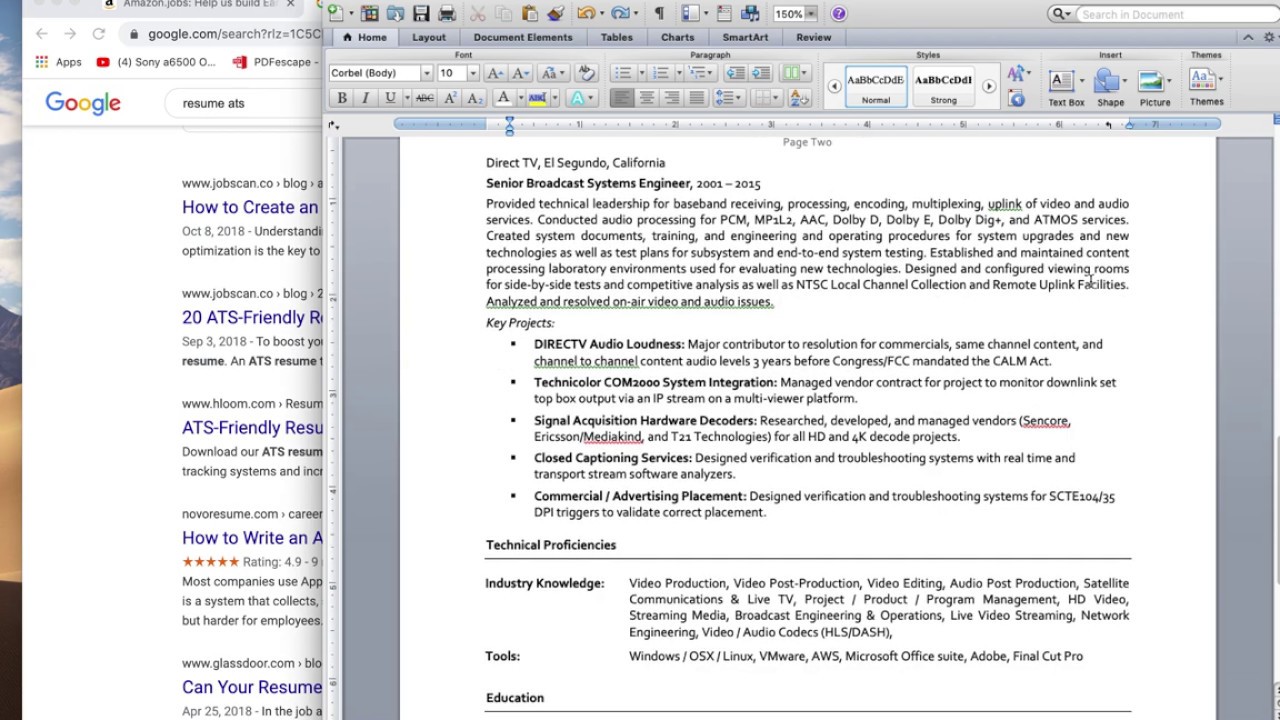Viewport: 1280px width, 720px height.
Task: Toggle Strikethrough formatting
Action: click(x=425, y=98)
